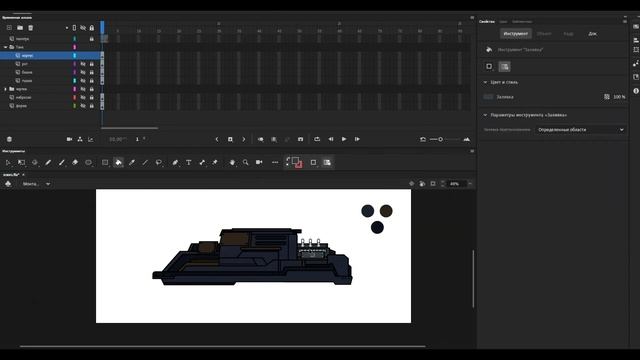The width and height of the screenshot is (640, 360).
Task: Click the trash icon next to the new folder icon
Action: click(x=31, y=28)
